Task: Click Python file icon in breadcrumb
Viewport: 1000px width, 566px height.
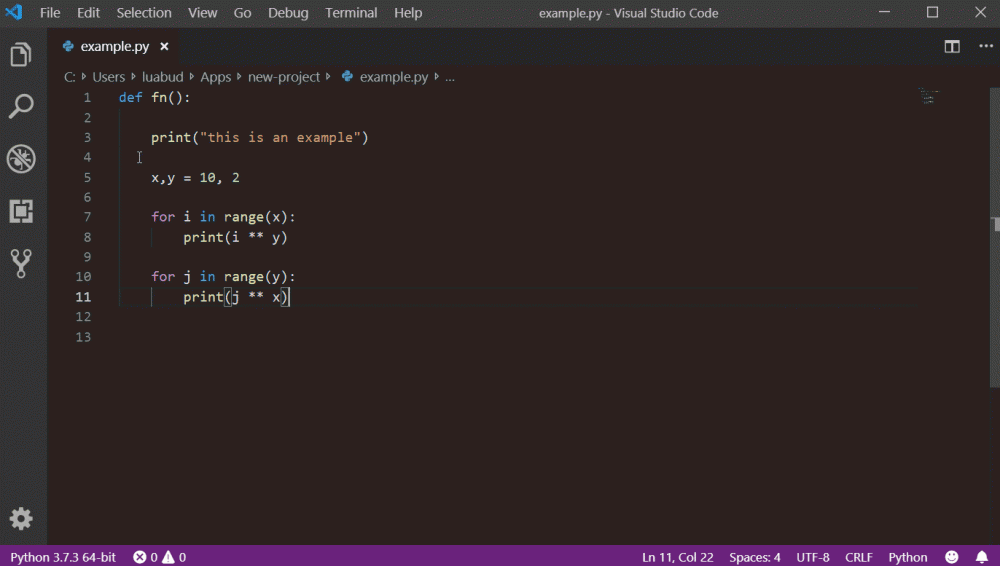Action: [347, 77]
